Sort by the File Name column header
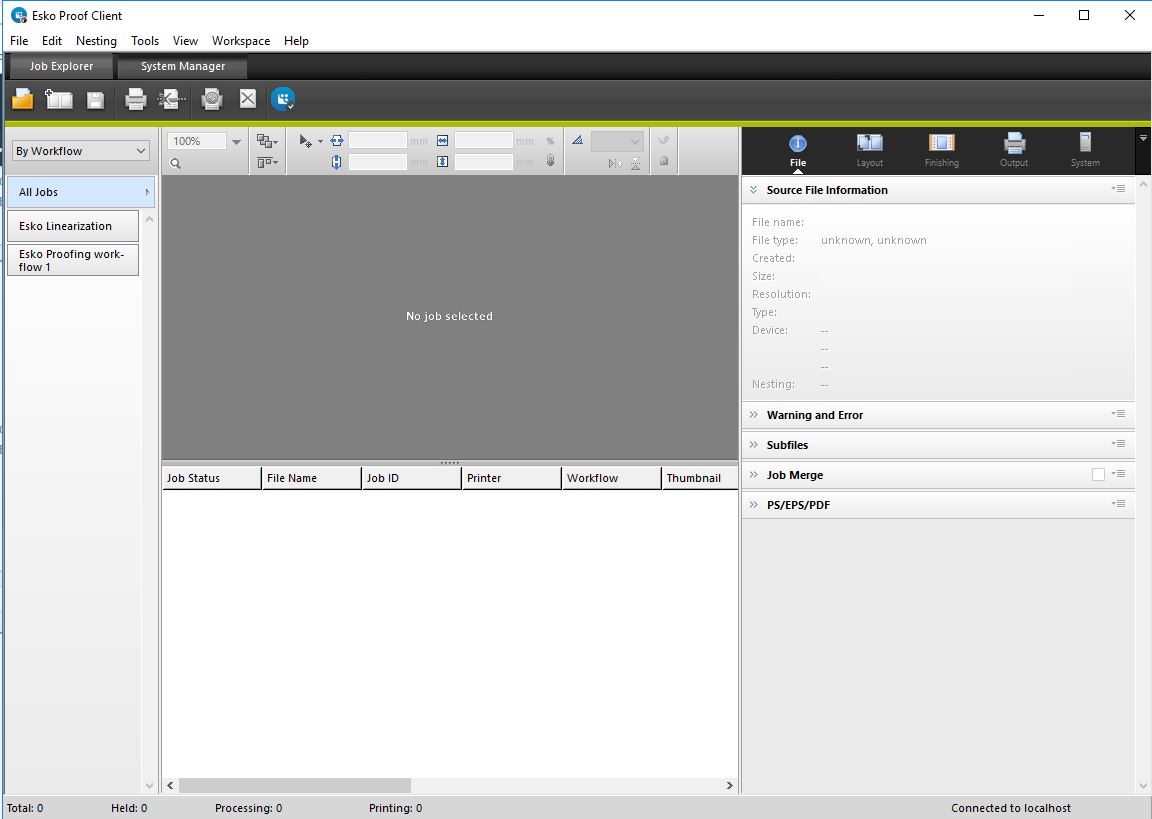The width and height of the screenshot is (1152, 819). [312, 478]
